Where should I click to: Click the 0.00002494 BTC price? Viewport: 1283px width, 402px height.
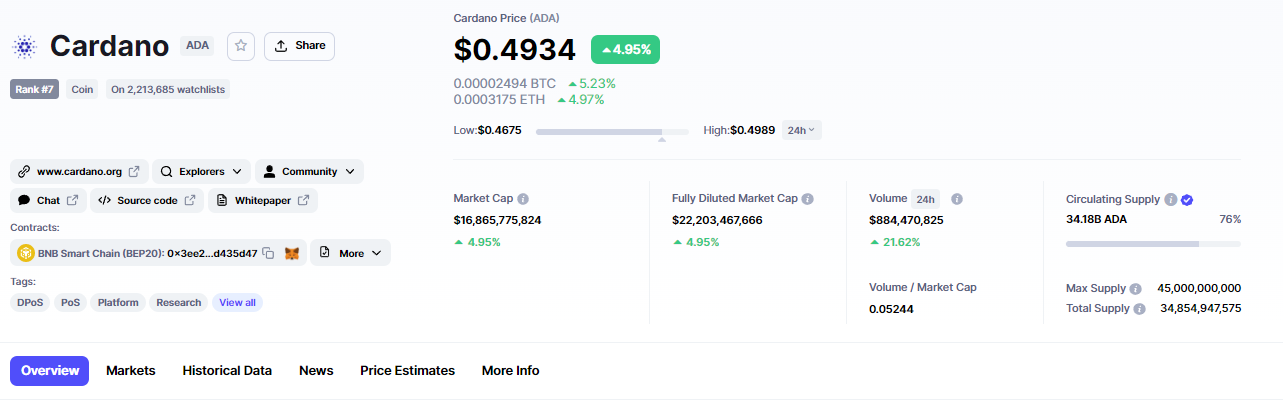coord(505,83)
